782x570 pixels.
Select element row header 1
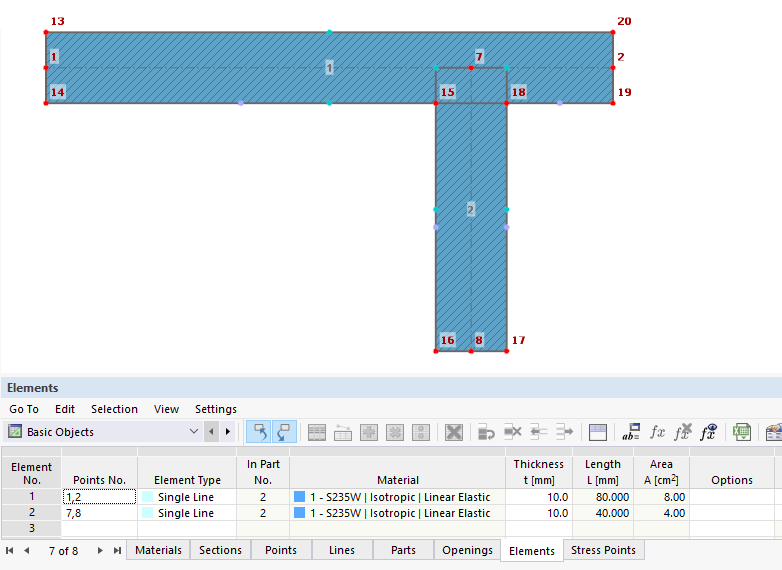pyautogui.click(x=31, y=497)
